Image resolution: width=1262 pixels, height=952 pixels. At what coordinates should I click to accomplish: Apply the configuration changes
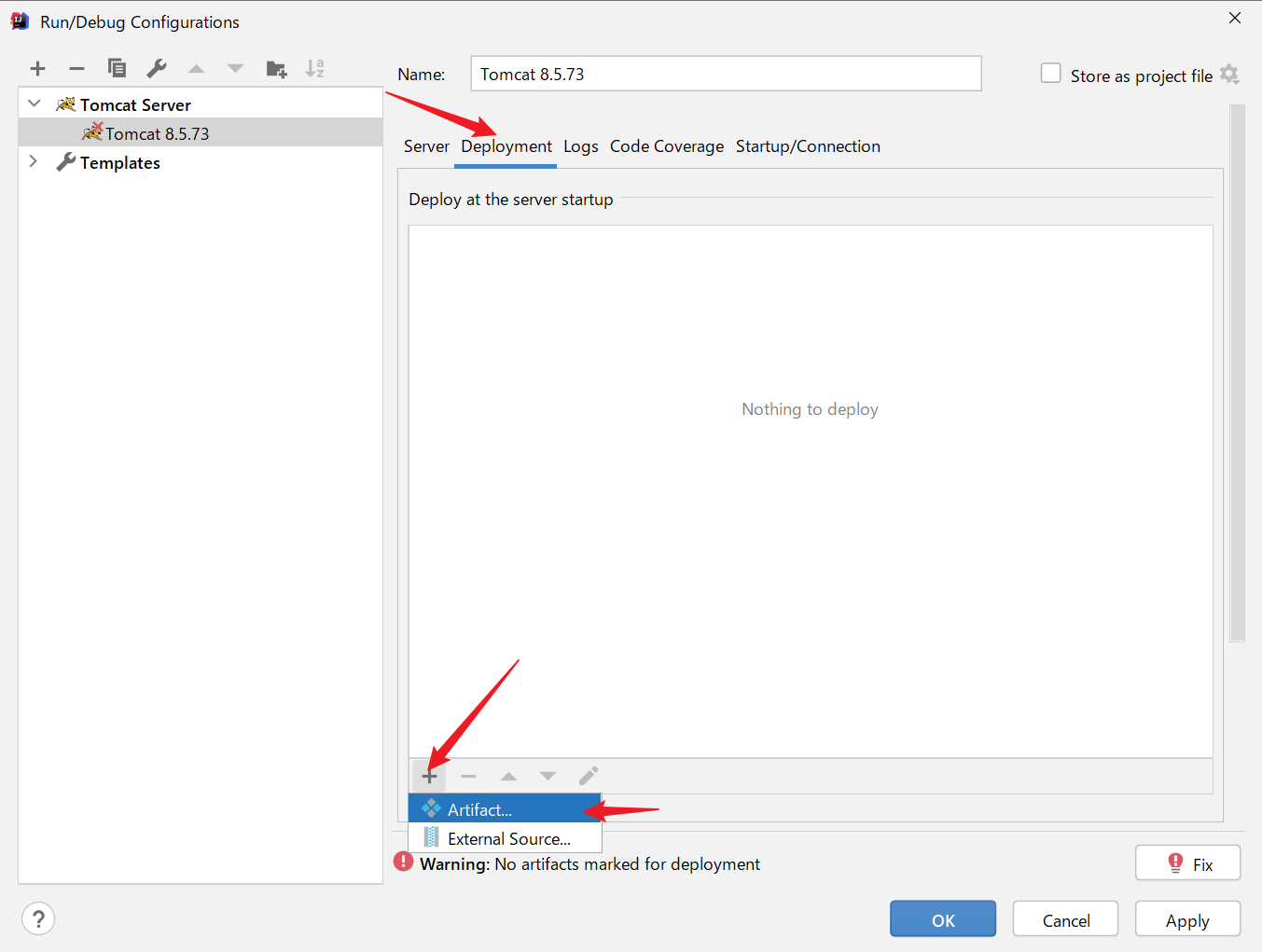coord(1186,918)
